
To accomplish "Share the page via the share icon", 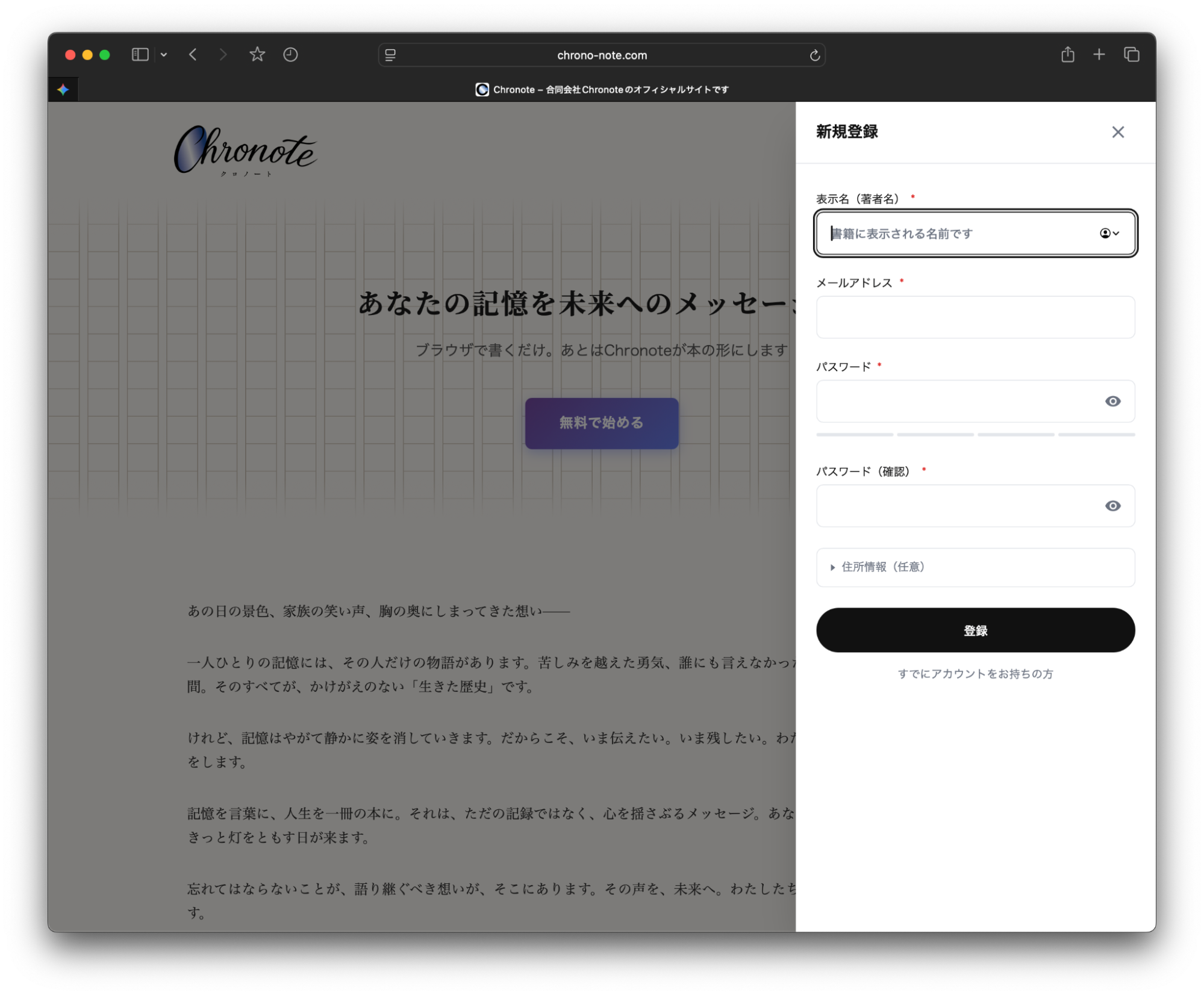I will [1068, 54].
